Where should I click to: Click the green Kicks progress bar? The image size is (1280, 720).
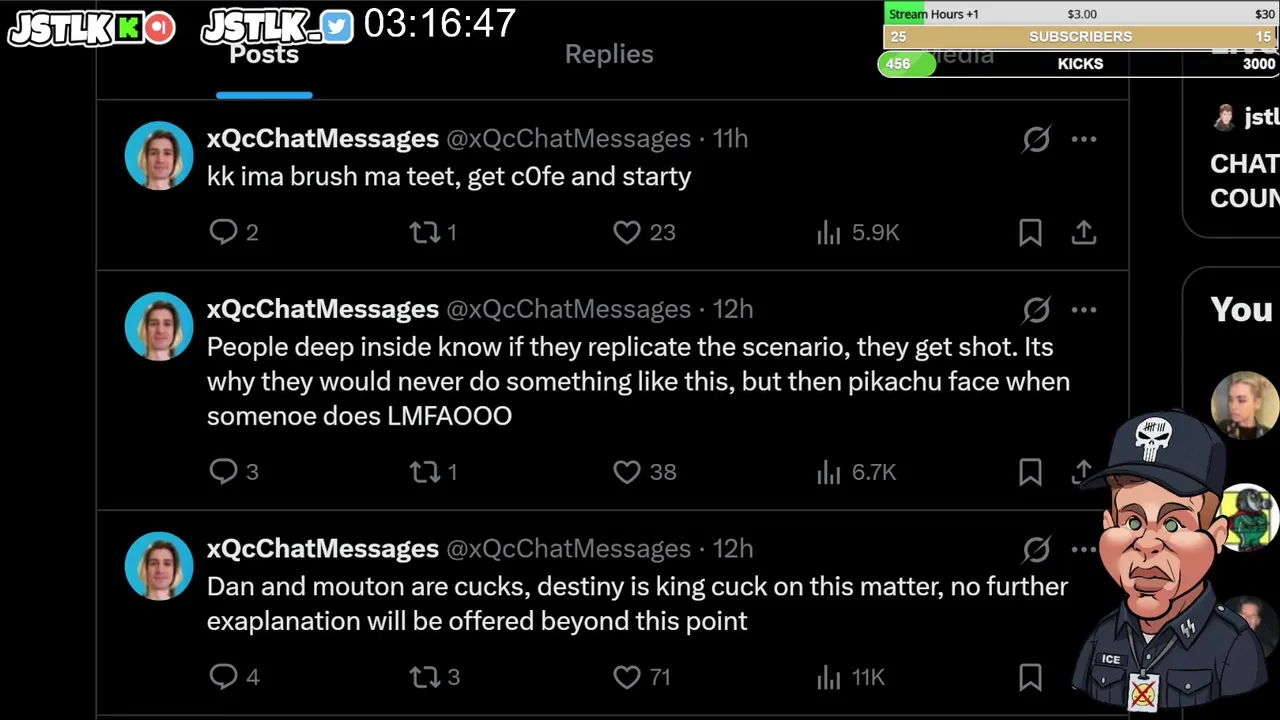coord(906,64)
